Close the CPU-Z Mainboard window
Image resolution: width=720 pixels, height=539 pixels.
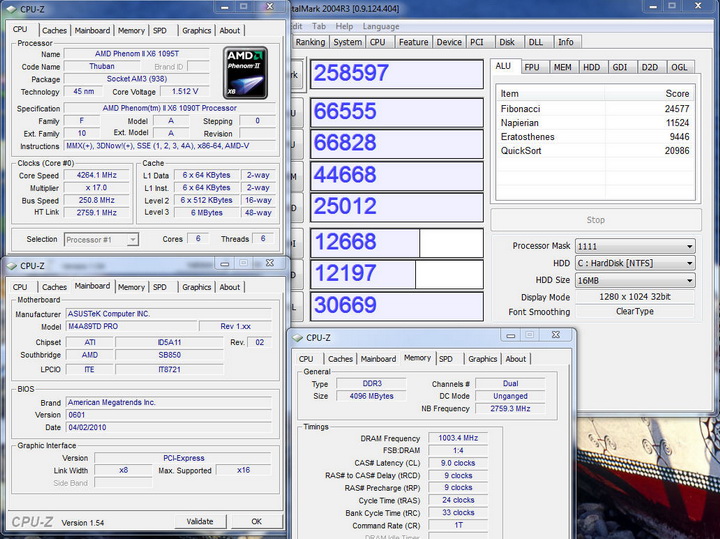pos(270,263)
